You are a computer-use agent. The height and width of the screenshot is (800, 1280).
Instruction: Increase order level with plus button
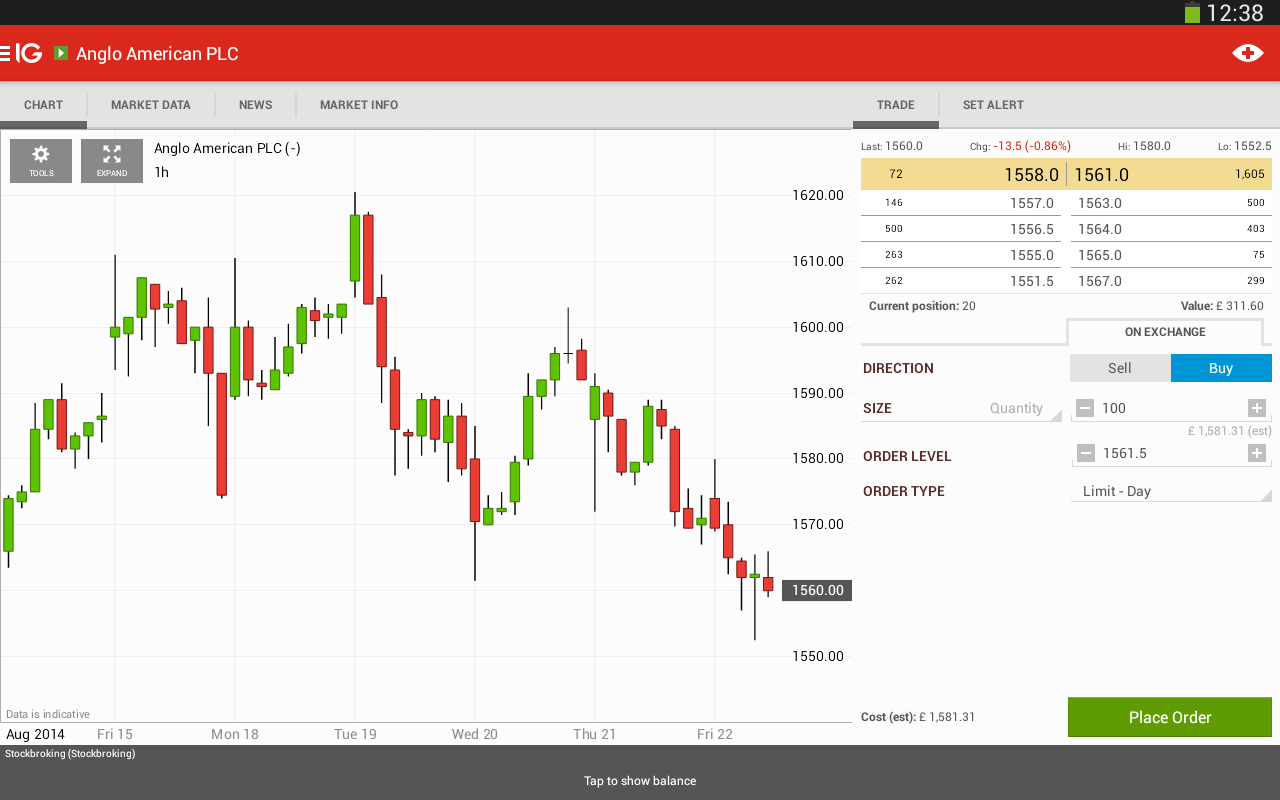[1257, 453]
